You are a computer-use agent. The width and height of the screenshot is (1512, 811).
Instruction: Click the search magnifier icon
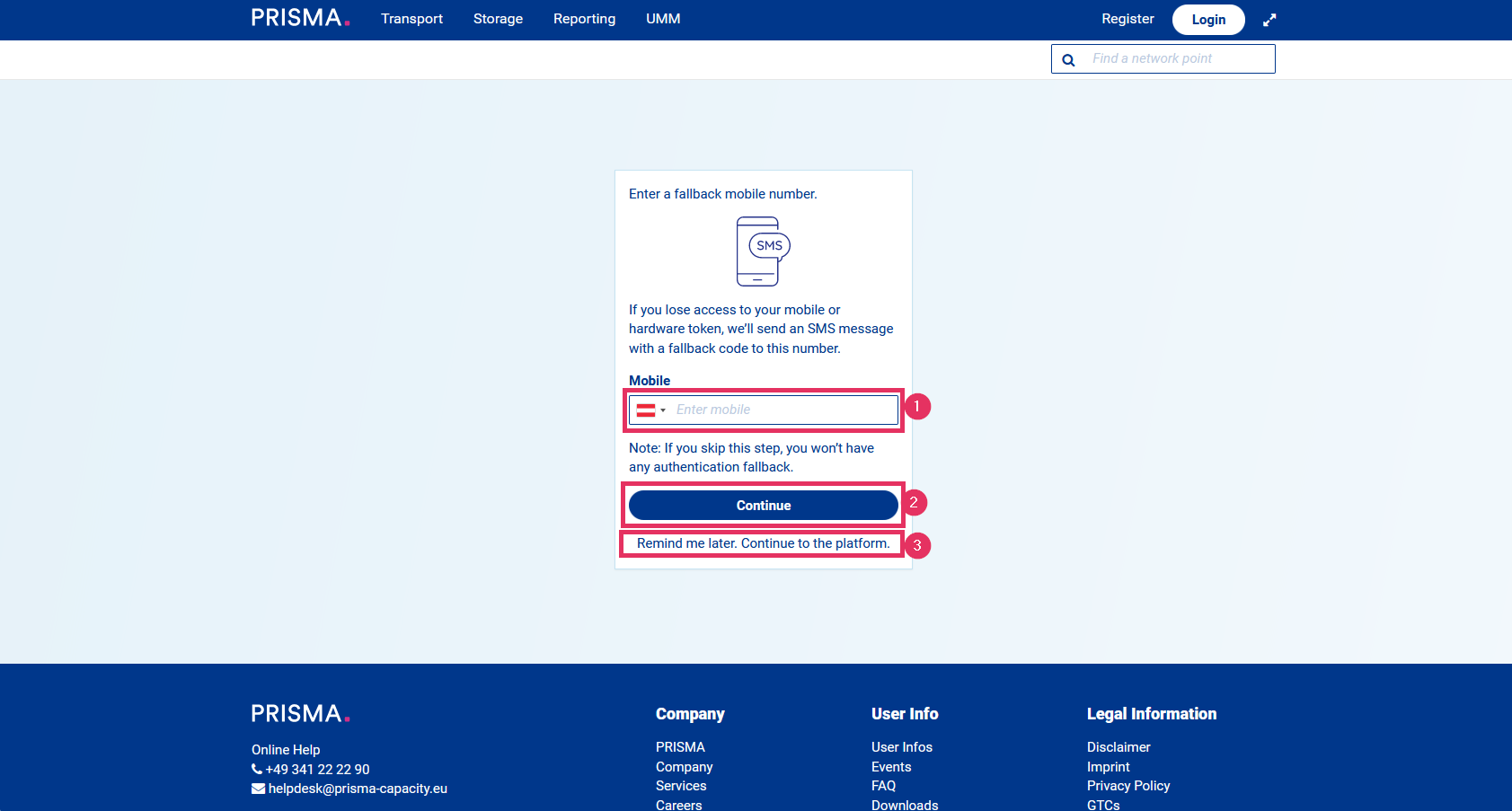point(1068,60)
